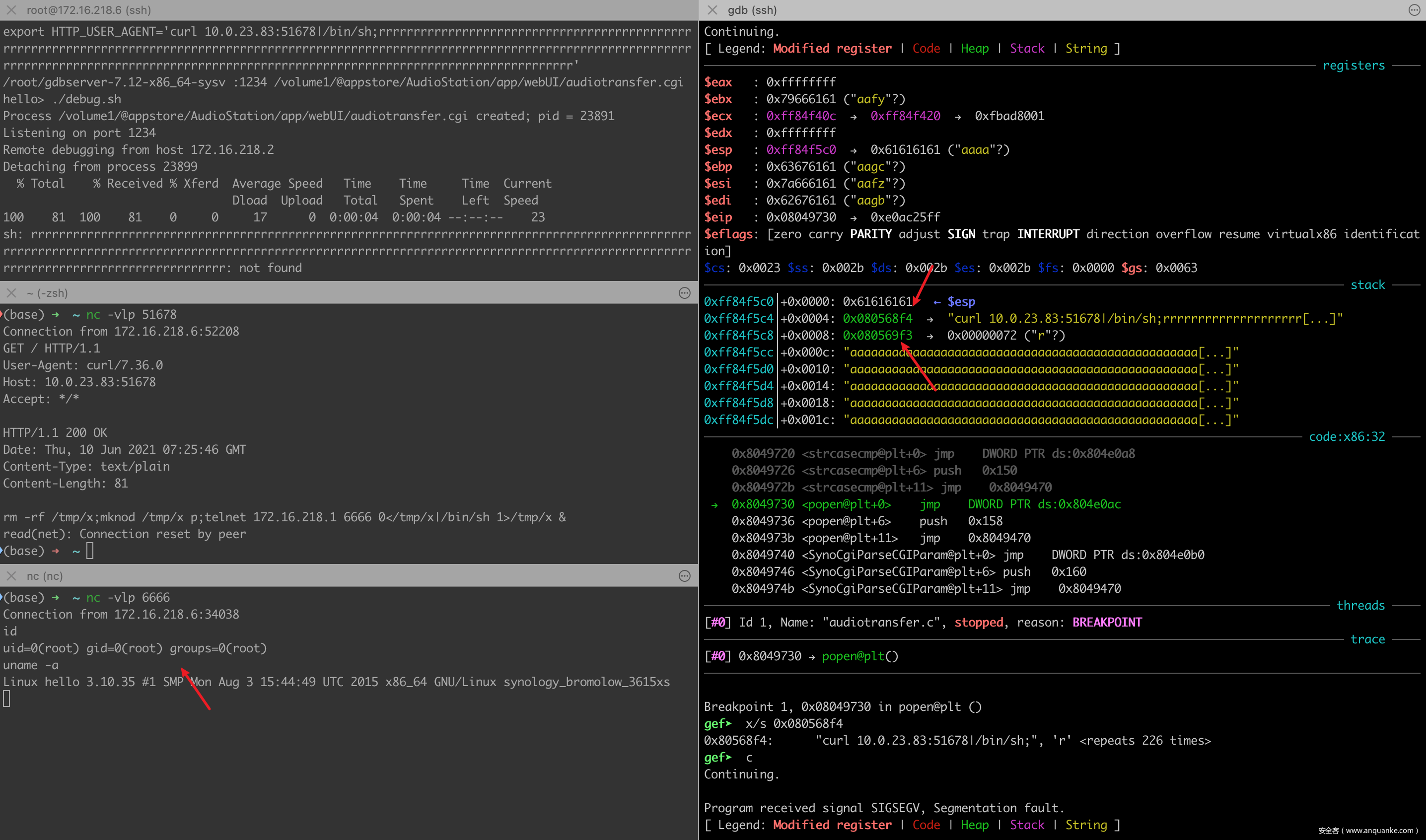Image resolution: width=1426 pixels, height=840 pixels.
Task: Close the root@172.16.218.6 ssh pane
Action: [x=11, y=9]
